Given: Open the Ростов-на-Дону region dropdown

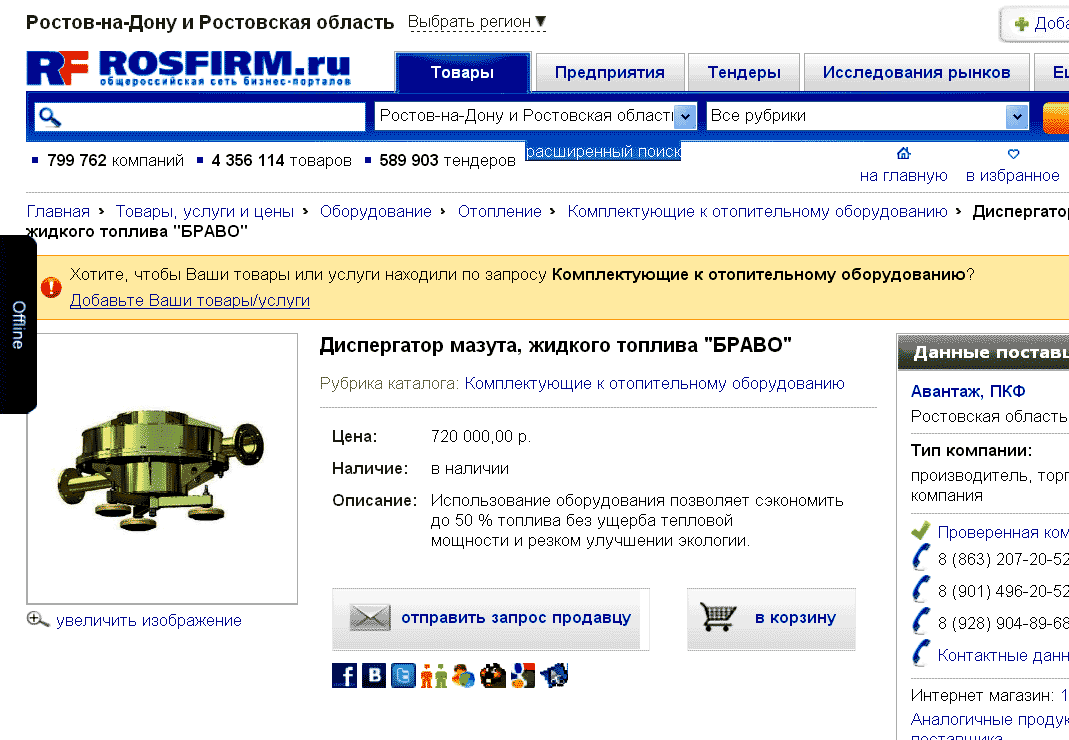Looking at the screenshot, I should coord(535,116).
